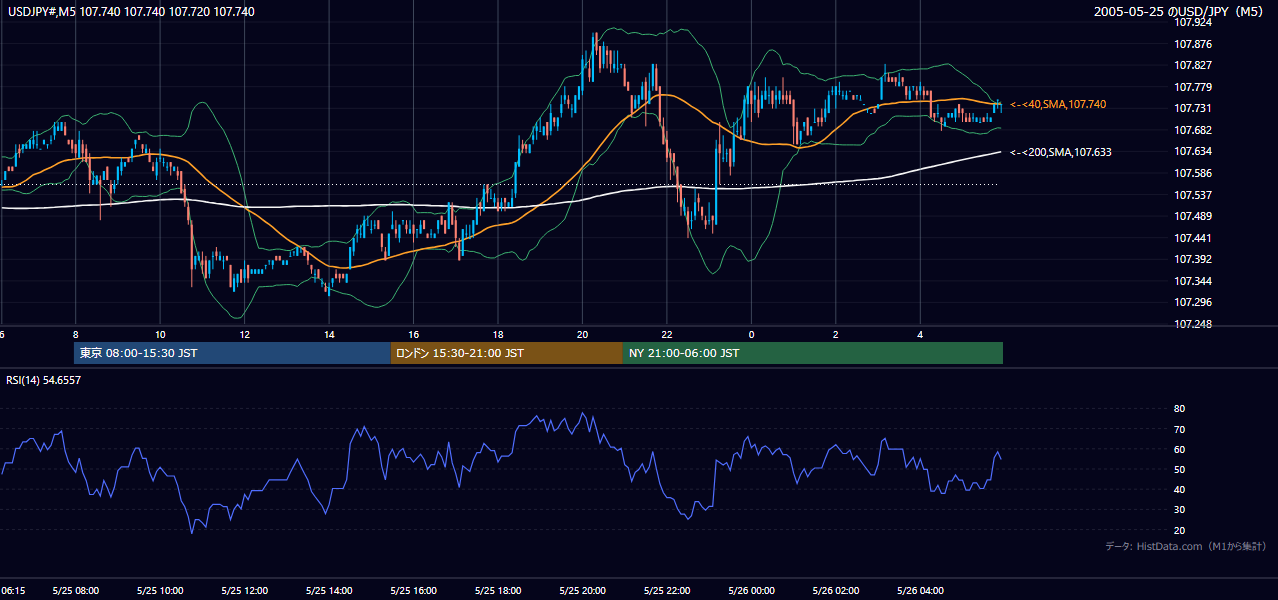Click the '<-<200,SMA,107.633' moving average label
The width and height of the screenshot is (1278, 600).
tap(1061, 152)
